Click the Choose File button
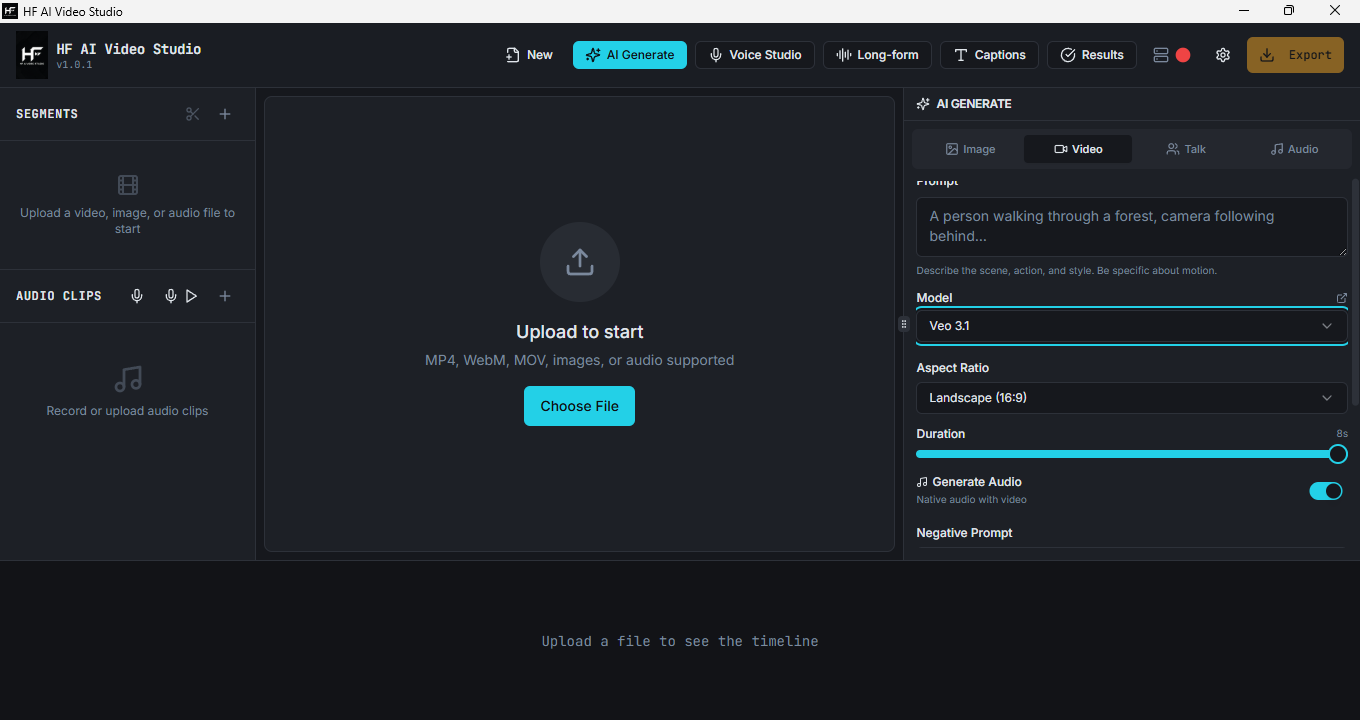Viewport: 1360px width, 720px height. pos(579,406)
